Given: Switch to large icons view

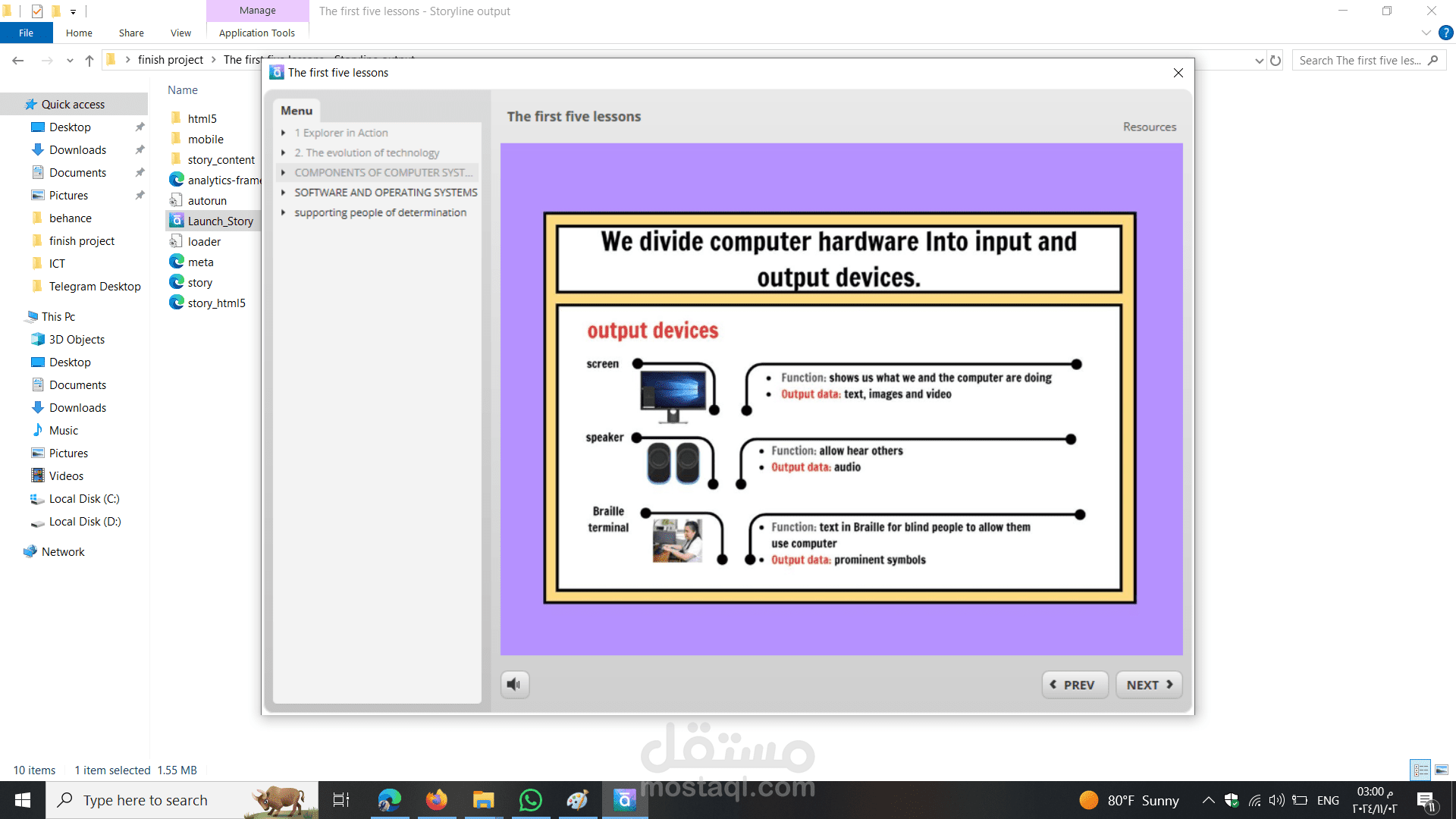Looking at the screenshot, I should pyautogui.click(x=1442, y=770).
